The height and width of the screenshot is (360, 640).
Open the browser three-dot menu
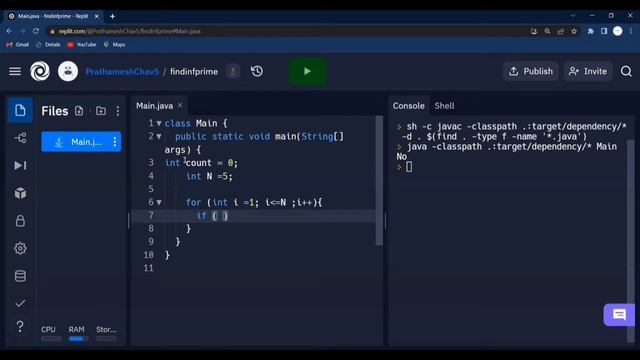pos(631,31)
